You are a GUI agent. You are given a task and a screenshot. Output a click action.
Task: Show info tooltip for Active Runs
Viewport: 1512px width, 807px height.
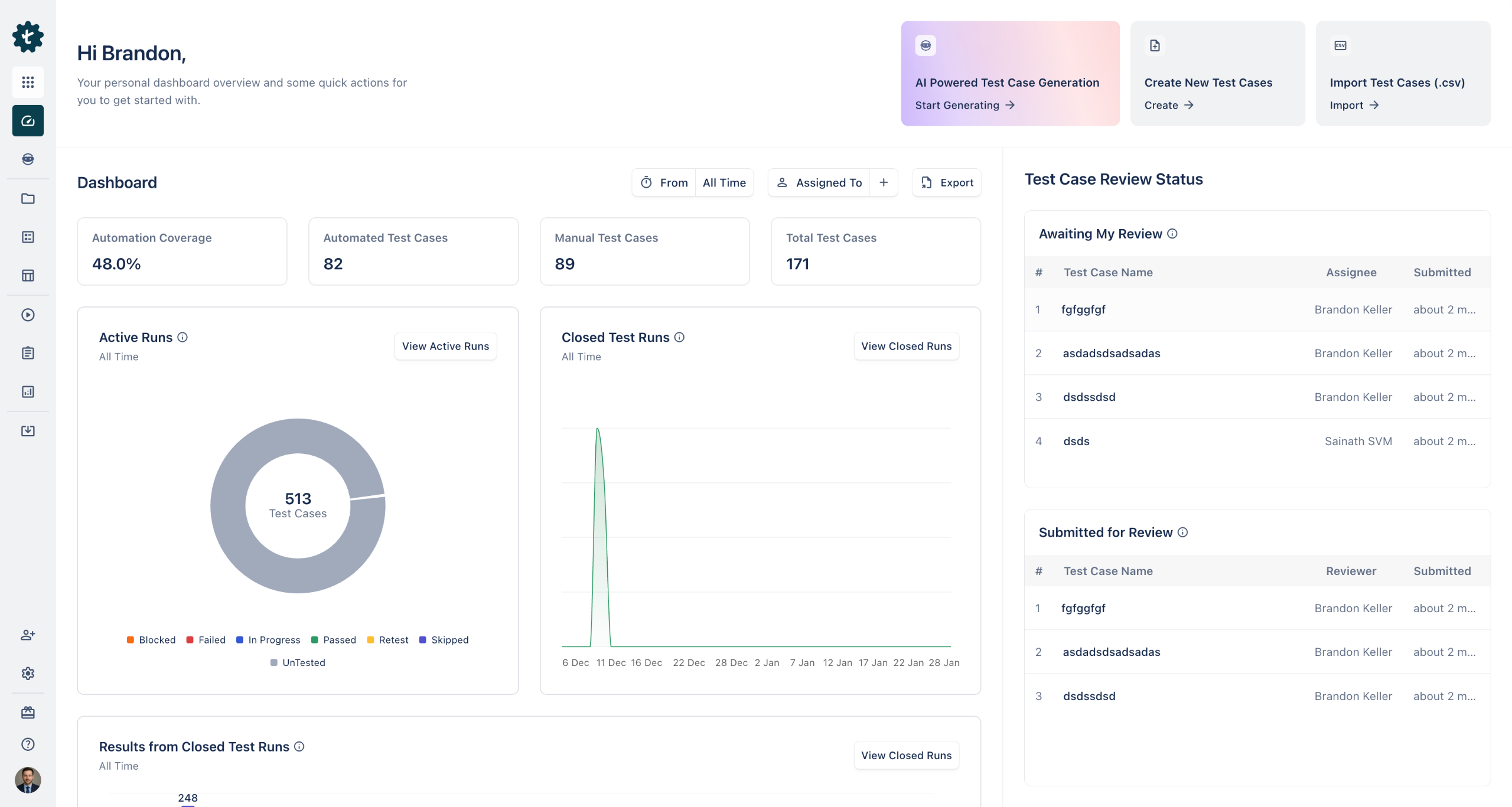click(x=183, y=337)
